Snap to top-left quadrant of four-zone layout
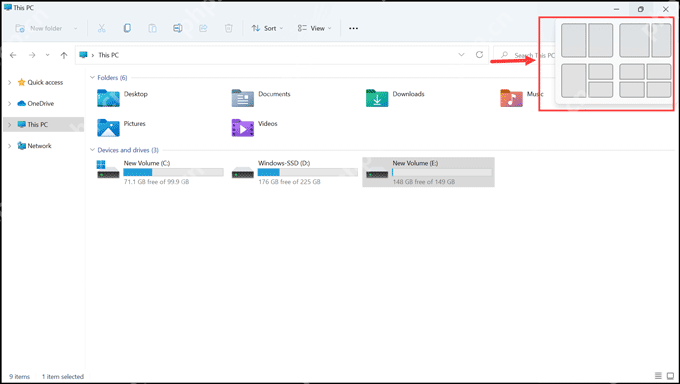This screenshot has width=680, height=384. [632, 72]
